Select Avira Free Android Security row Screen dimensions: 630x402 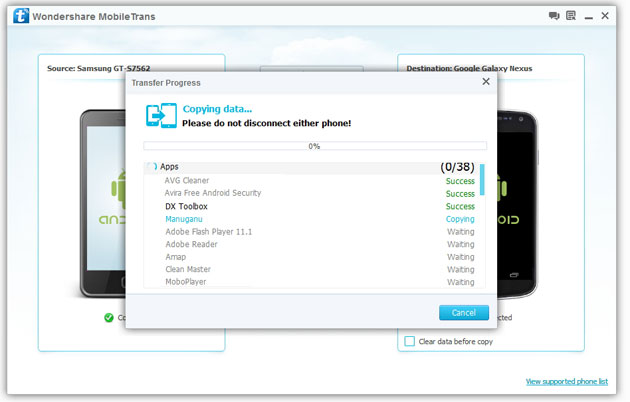click(x=311, y=193)
